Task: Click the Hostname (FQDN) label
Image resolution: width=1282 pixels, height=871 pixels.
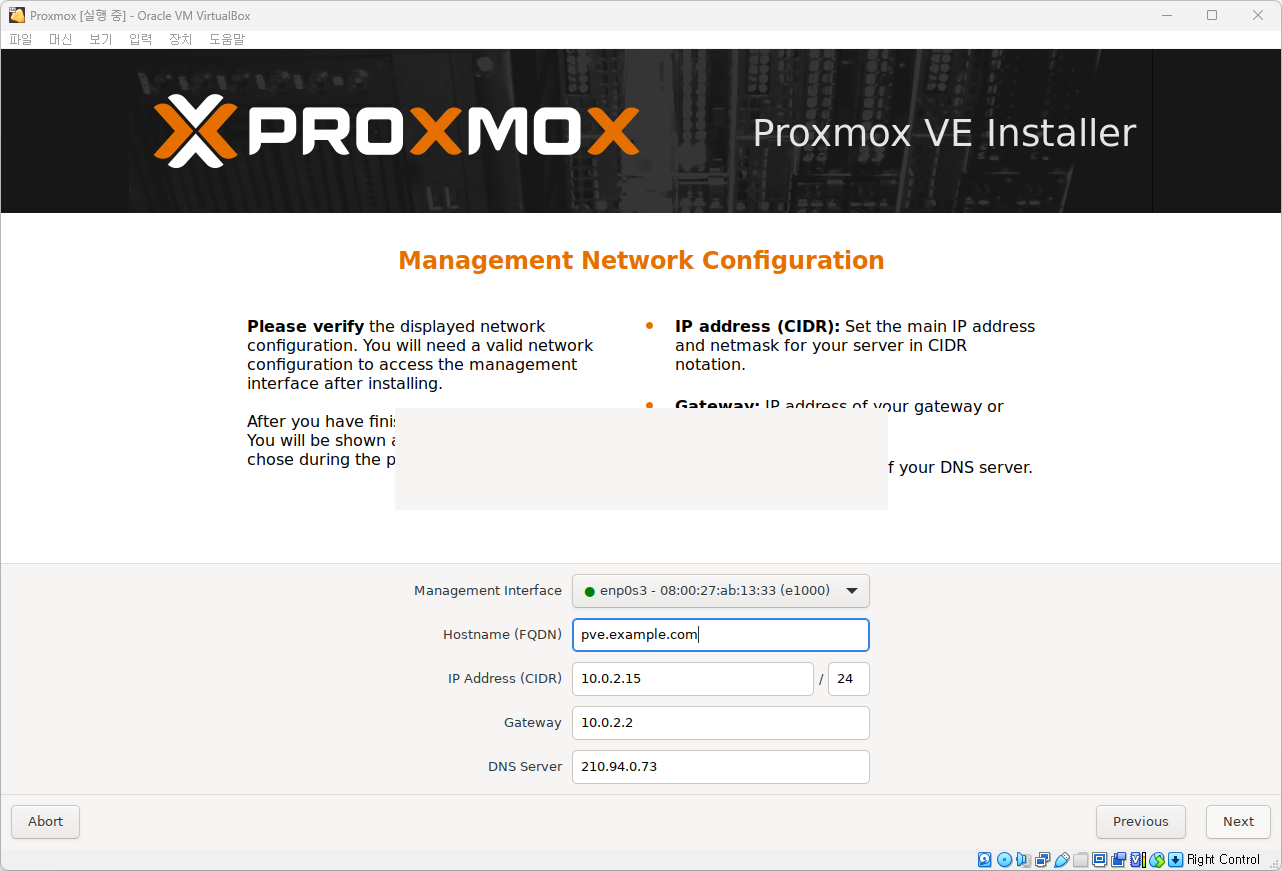Action: coord(503,634)
